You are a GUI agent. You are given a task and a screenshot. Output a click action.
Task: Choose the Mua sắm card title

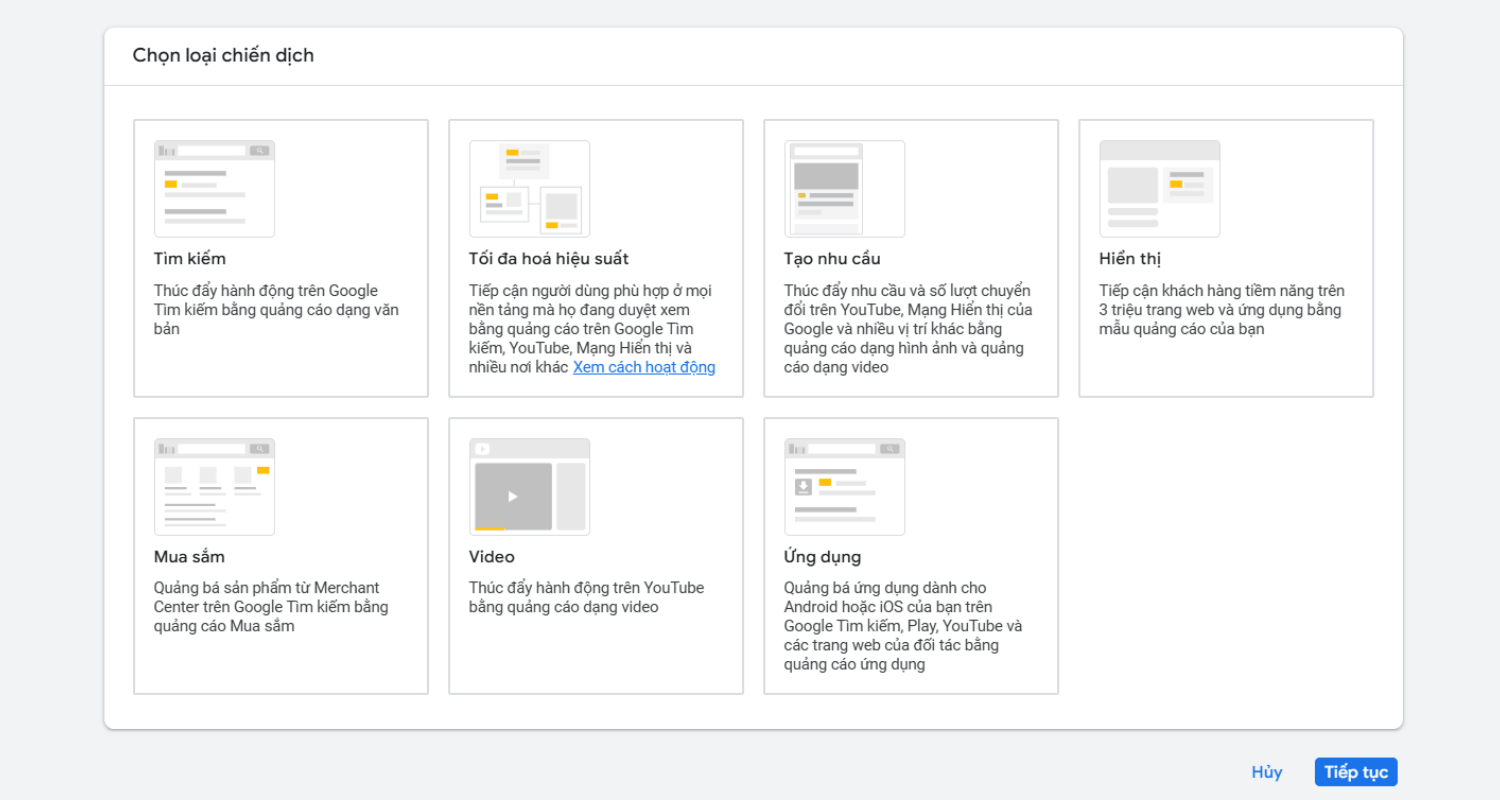click(x=189, y=557)
